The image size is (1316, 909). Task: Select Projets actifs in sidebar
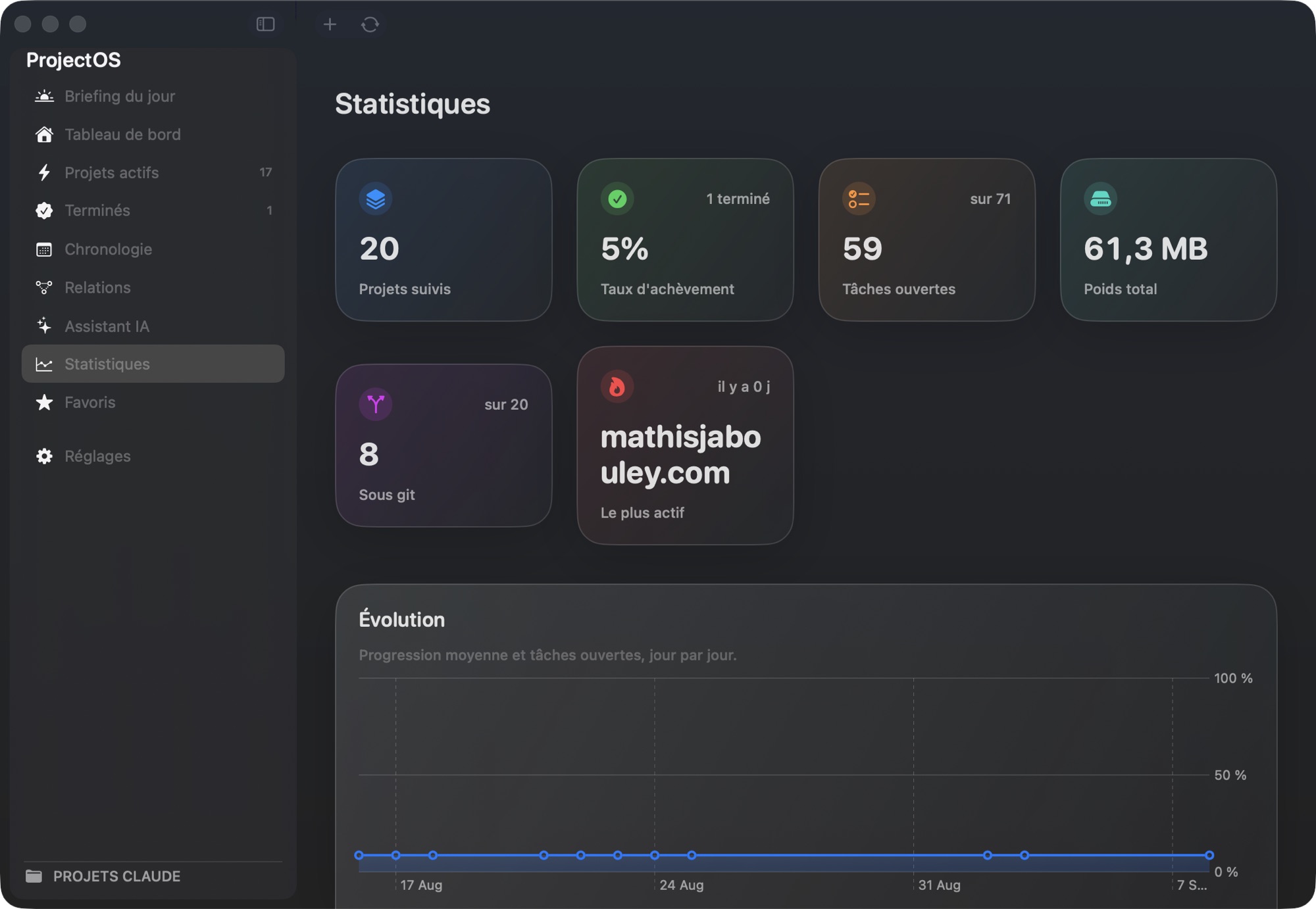(153, 172)
